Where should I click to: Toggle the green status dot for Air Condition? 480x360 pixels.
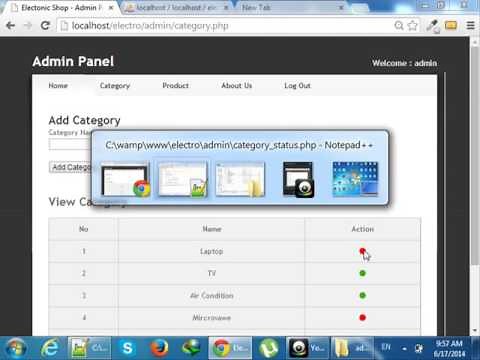point(362,295)
